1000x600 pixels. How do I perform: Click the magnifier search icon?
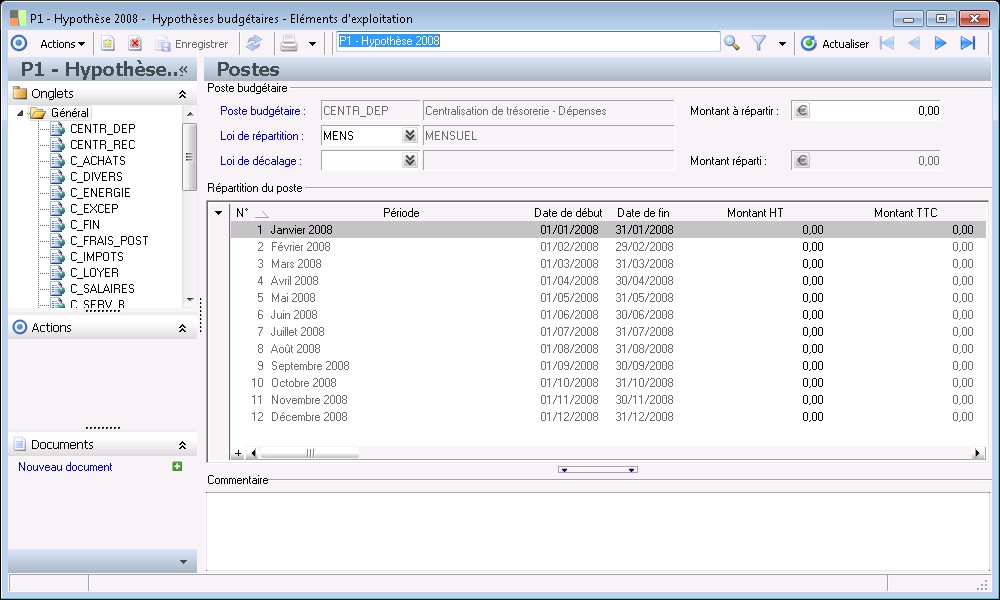(732, 43)
